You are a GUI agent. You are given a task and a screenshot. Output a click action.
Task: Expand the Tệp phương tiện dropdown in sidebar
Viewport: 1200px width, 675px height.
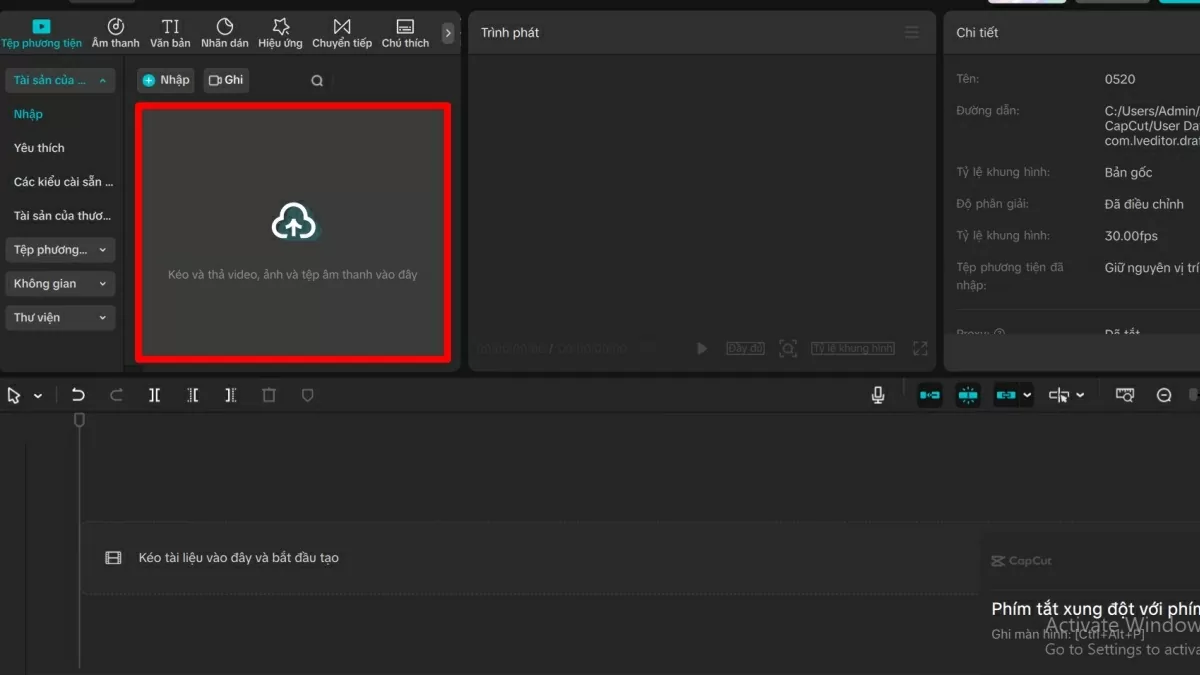(x=60, y=250)
